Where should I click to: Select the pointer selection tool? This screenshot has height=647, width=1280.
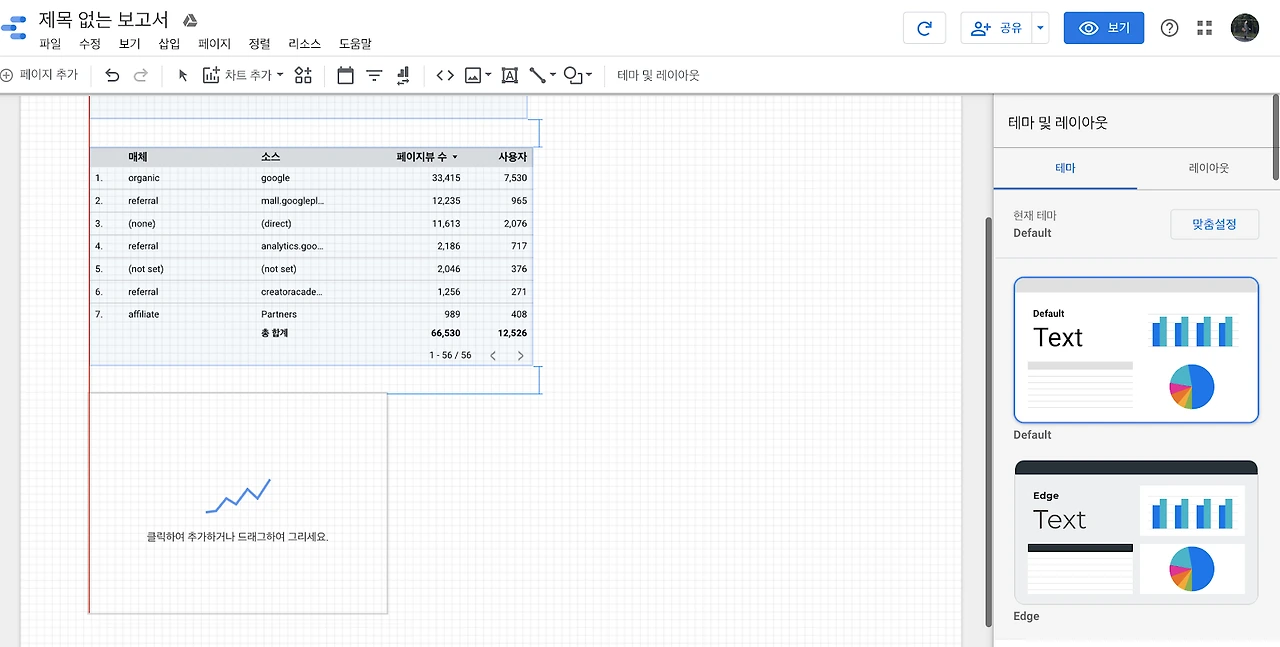(183, 75)
